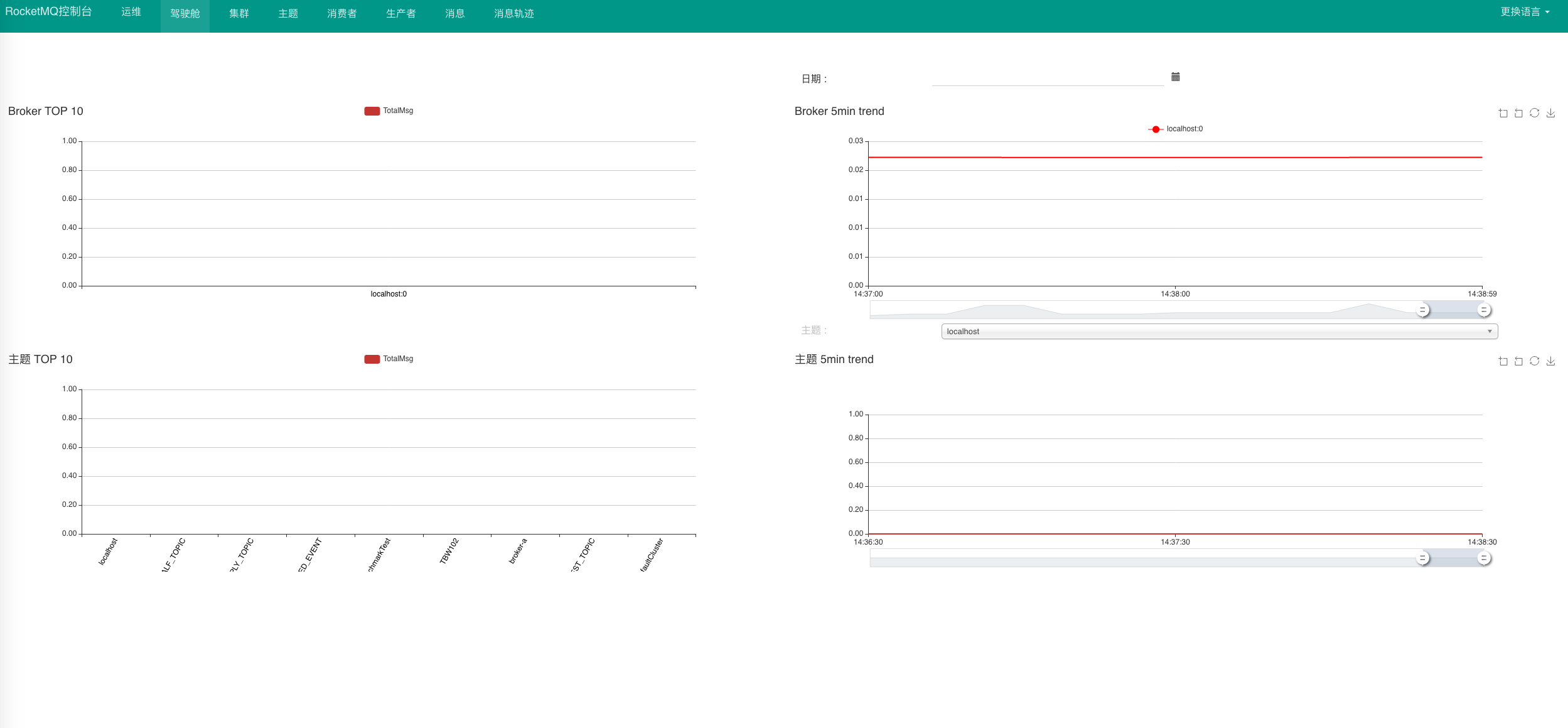Open the 主题 localhost dropdown
1568x728 pixels.
(x=1219, y=332)
